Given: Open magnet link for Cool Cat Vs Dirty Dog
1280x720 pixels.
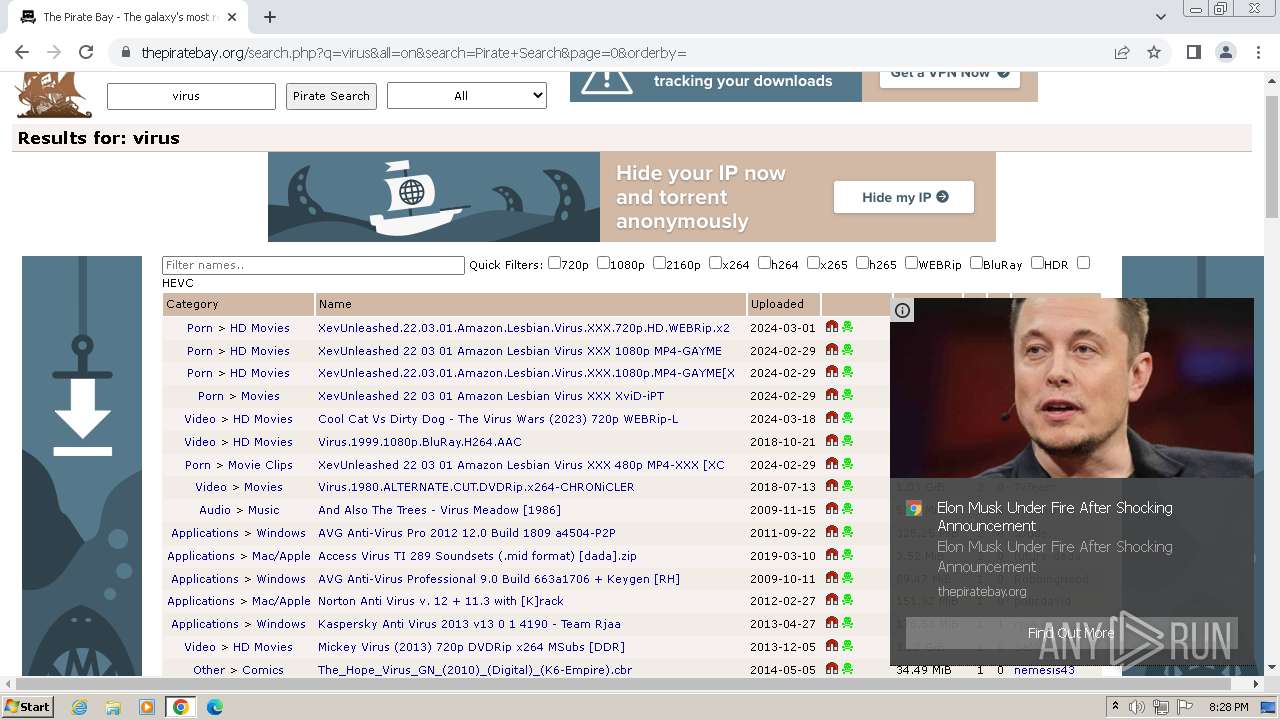Looking at the screenshot, I should coord(832,418).
